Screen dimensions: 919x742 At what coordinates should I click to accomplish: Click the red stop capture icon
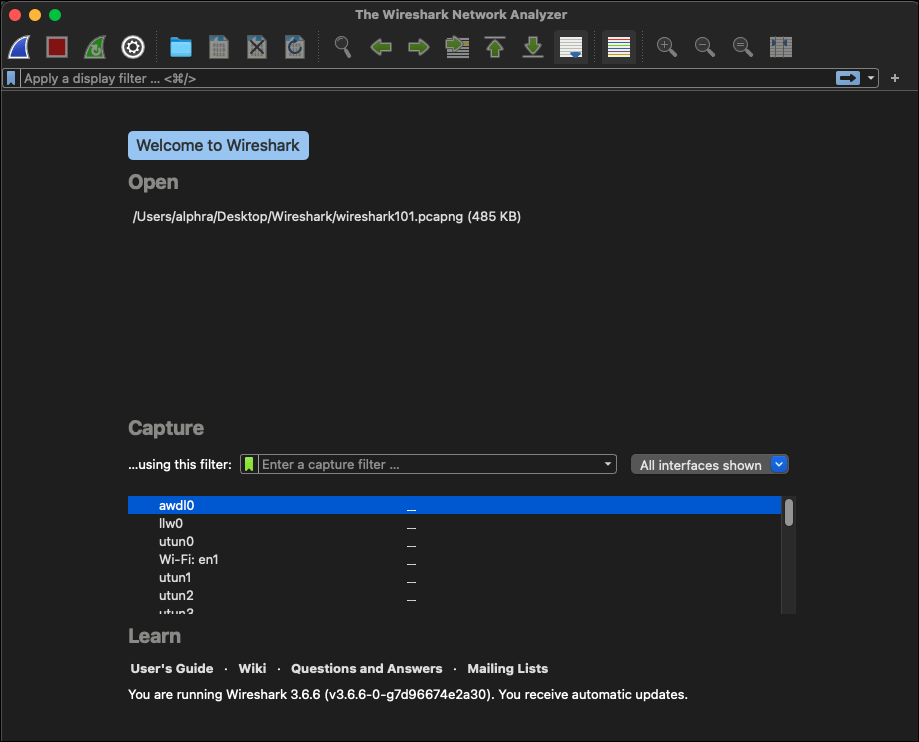[56, 47]
